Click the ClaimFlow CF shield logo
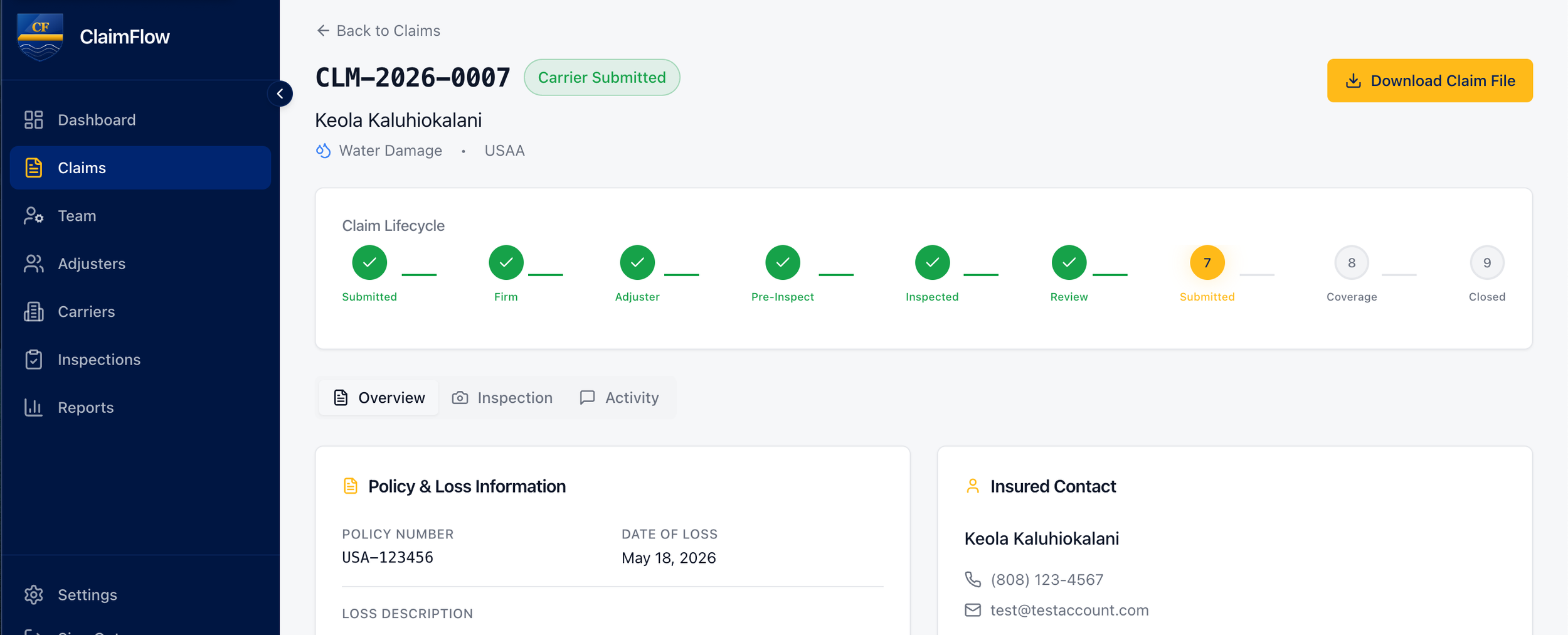The image size is (1568, 635). pos(40,37)
